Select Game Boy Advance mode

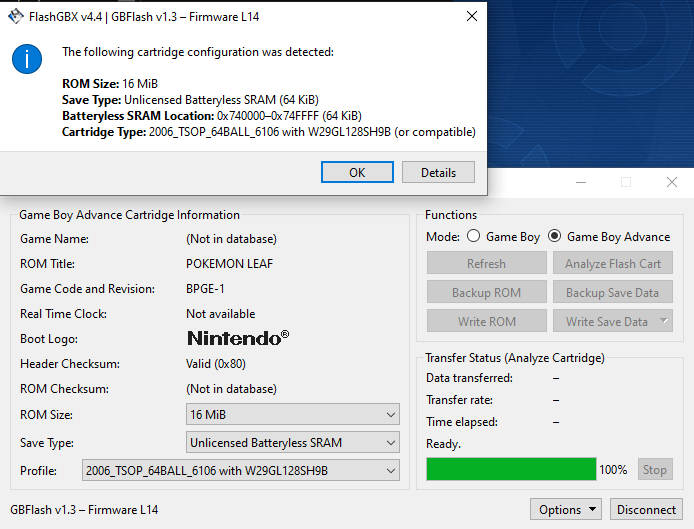point(555,237)
